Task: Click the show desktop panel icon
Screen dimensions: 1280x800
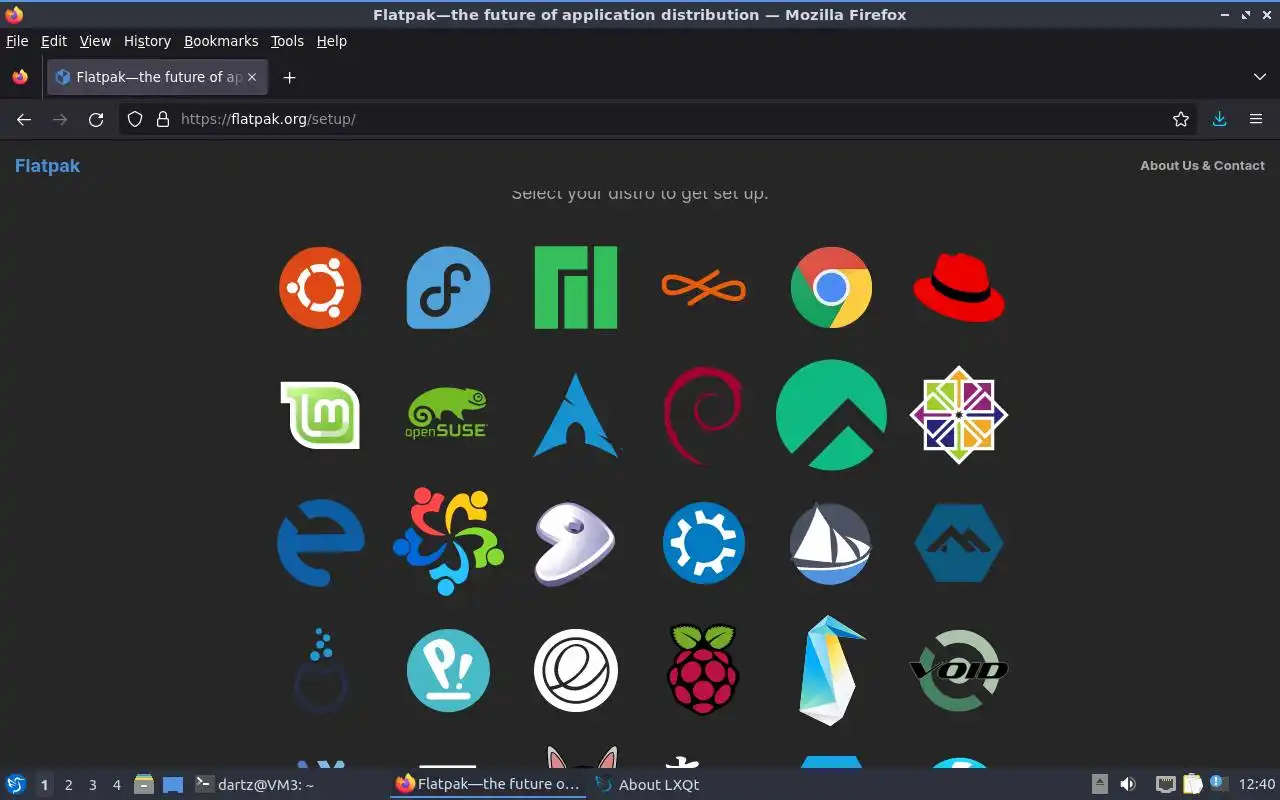Action: point(173,784)
